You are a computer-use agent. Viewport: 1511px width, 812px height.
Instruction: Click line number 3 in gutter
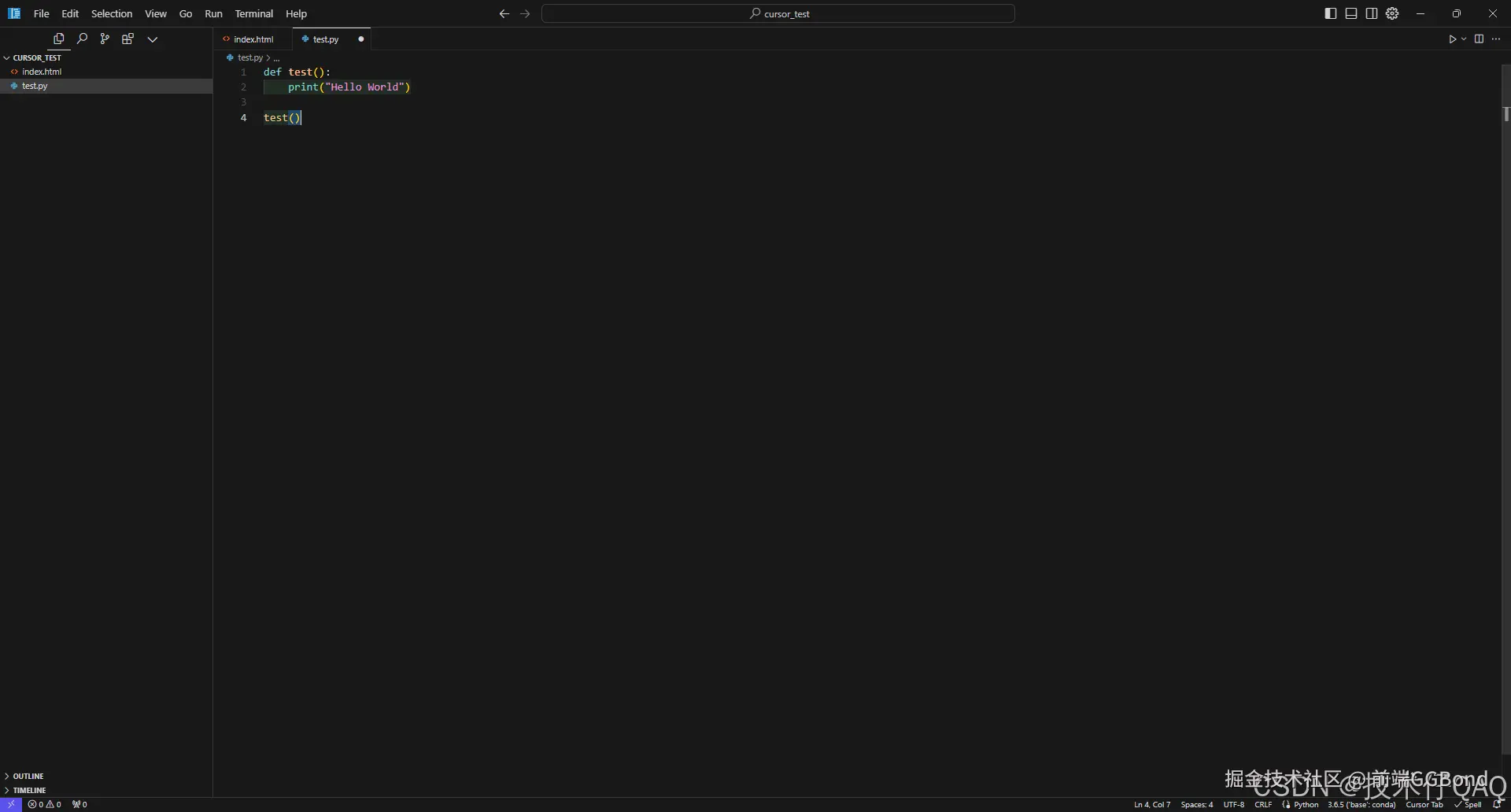click(x=243, y=102)
